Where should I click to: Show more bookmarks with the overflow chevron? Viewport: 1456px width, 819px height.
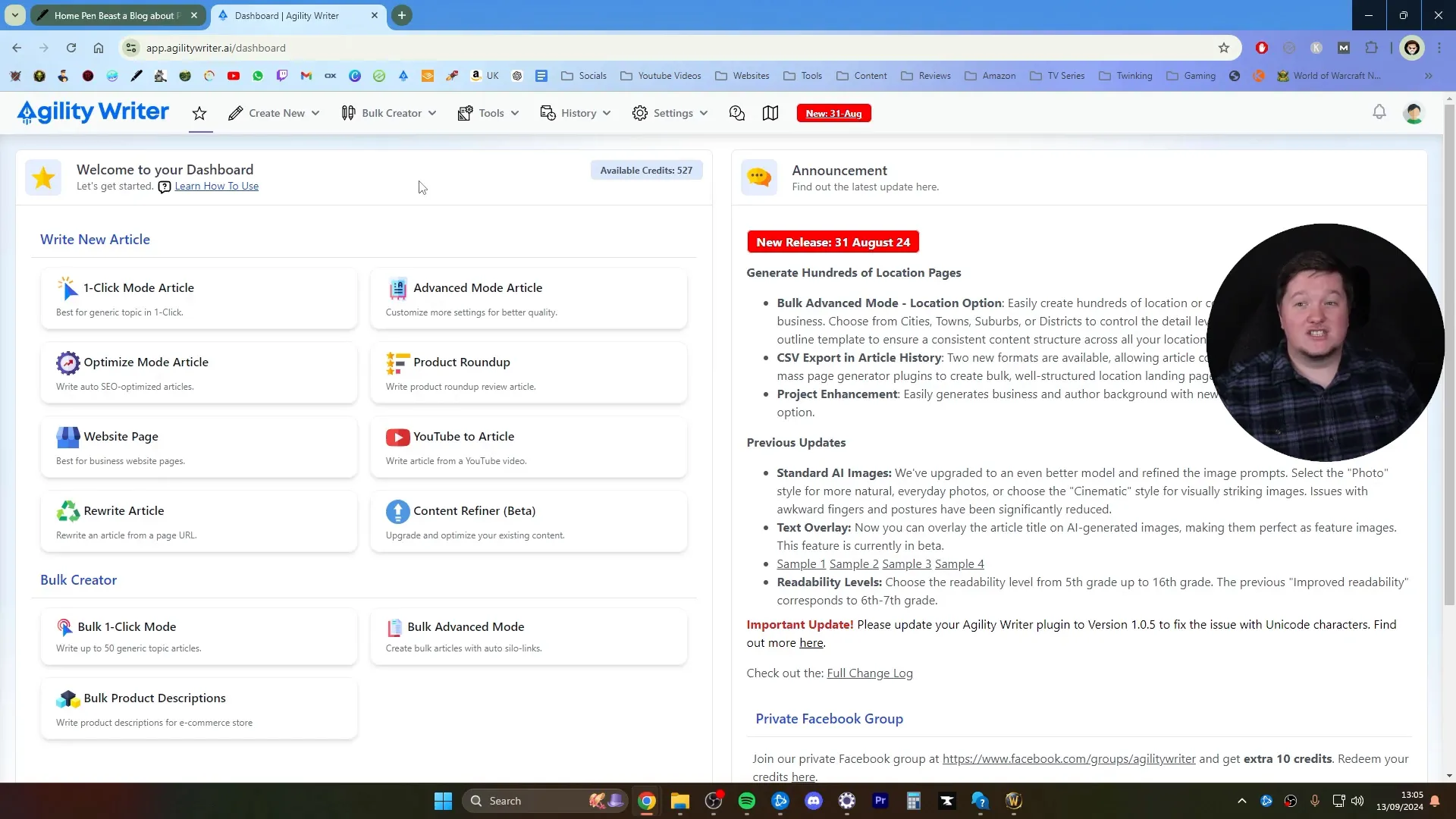point(1429,76)
